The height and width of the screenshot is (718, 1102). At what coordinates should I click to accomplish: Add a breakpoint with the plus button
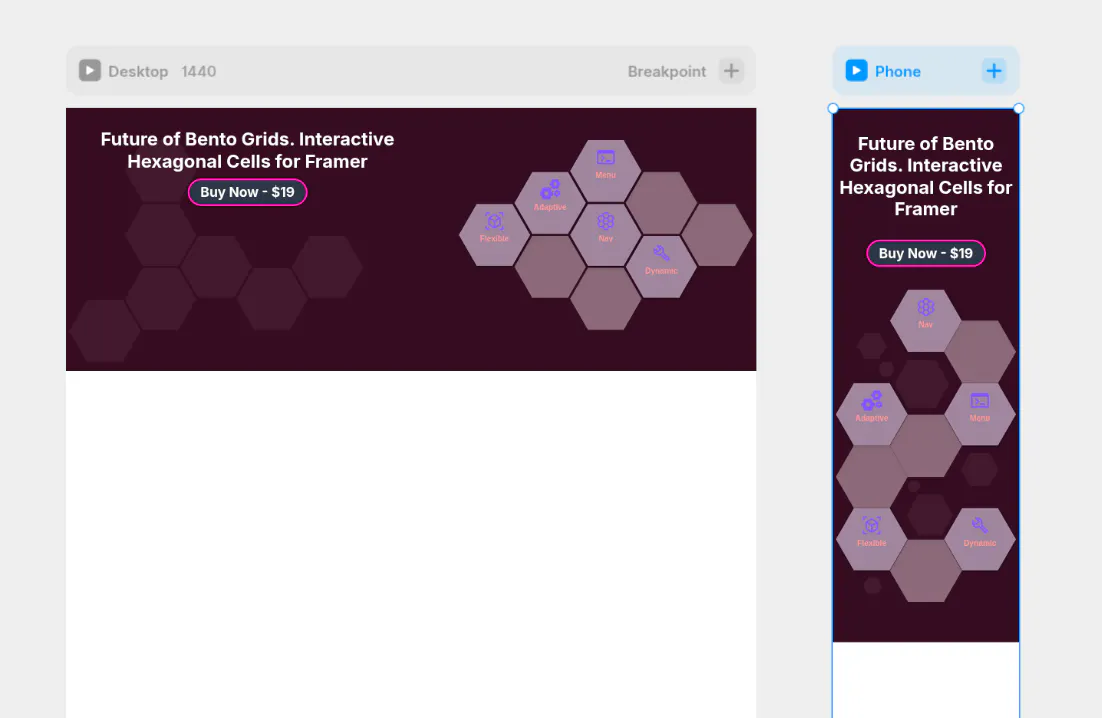pyautogui.click(x=731, y=71)
